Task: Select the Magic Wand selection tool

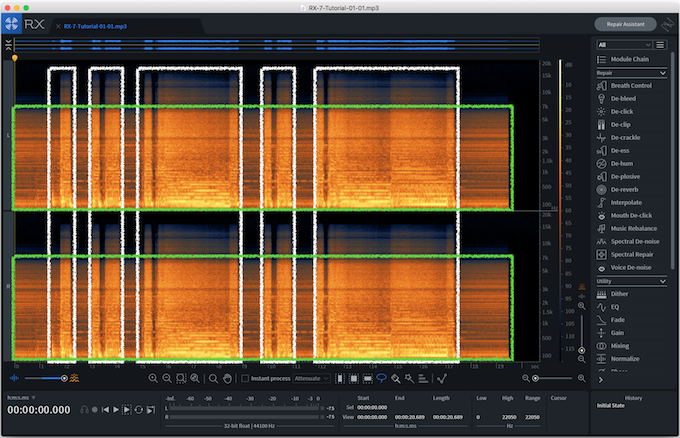Action: (x=409, y=379)
